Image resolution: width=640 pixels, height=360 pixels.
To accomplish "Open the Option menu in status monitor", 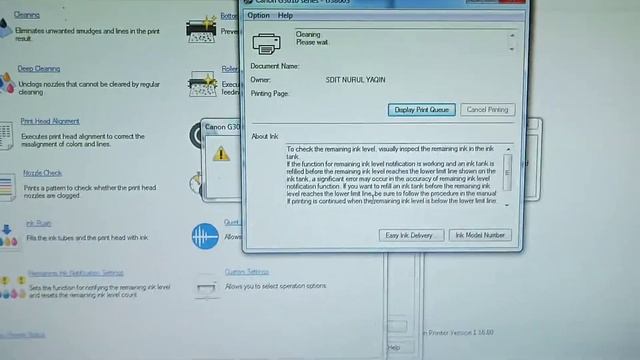I will [258, 16].
